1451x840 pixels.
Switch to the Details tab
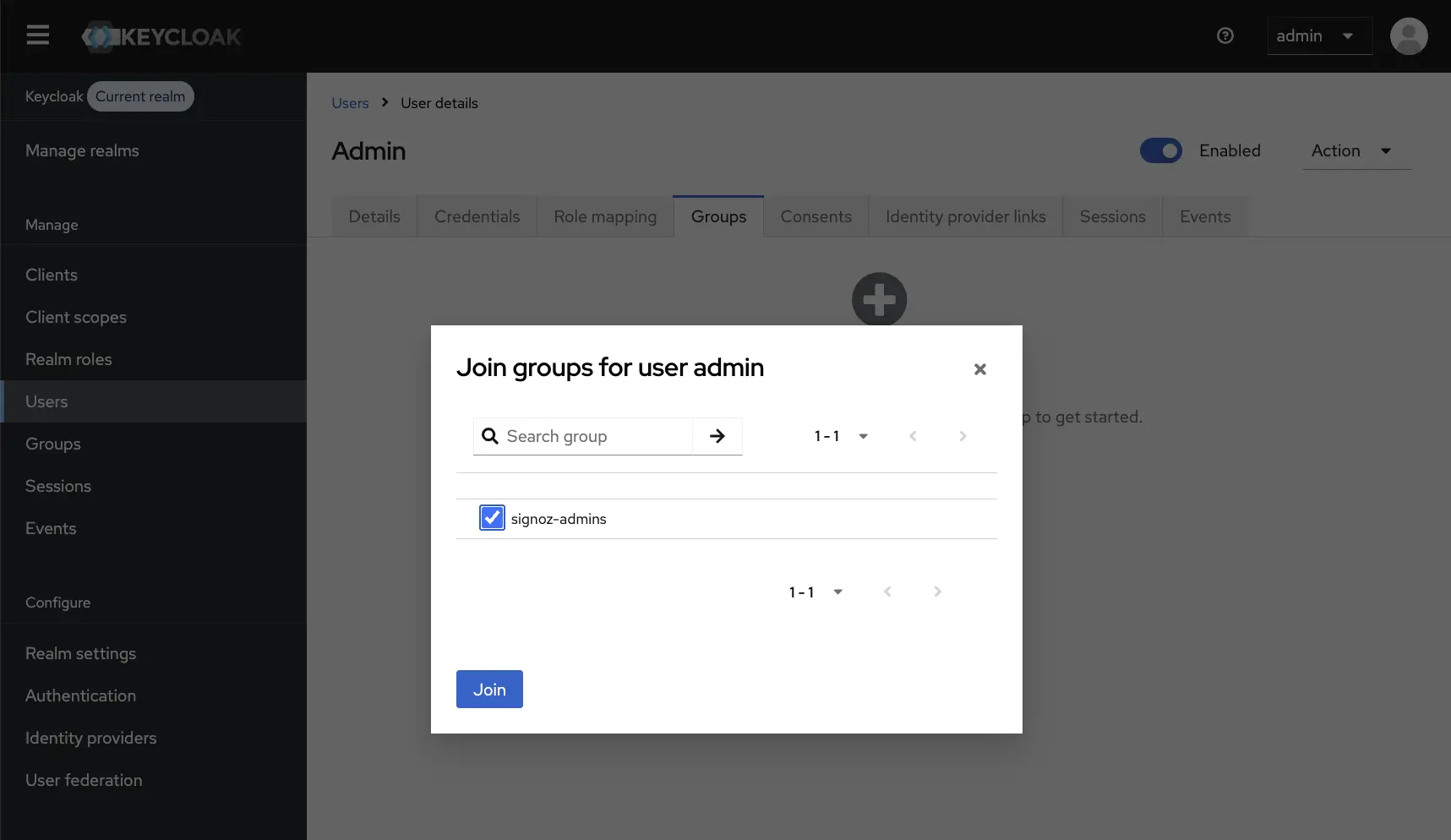pos(374,216)
